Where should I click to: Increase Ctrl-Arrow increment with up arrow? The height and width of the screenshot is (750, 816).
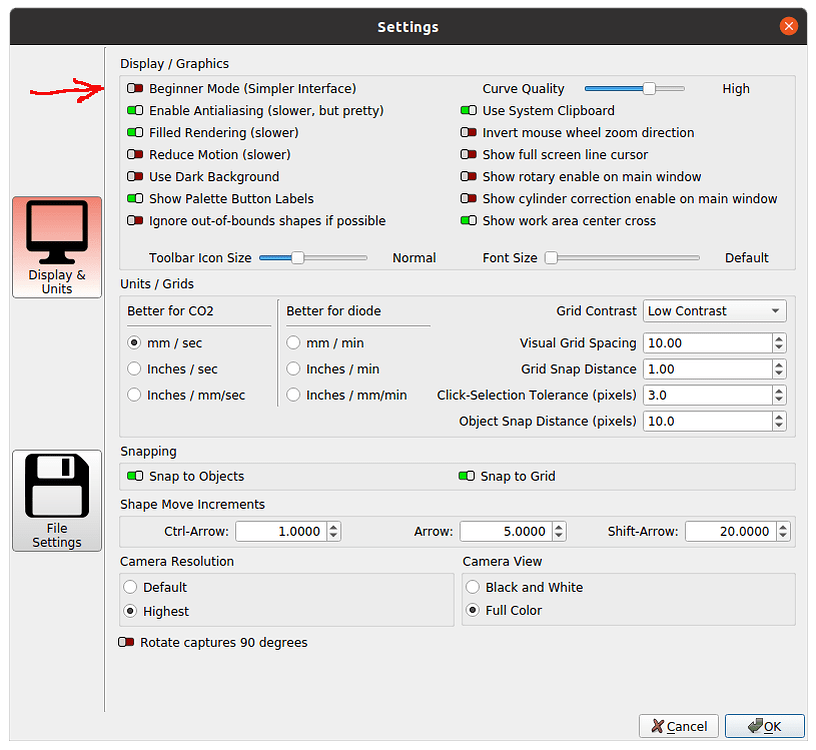334,527
